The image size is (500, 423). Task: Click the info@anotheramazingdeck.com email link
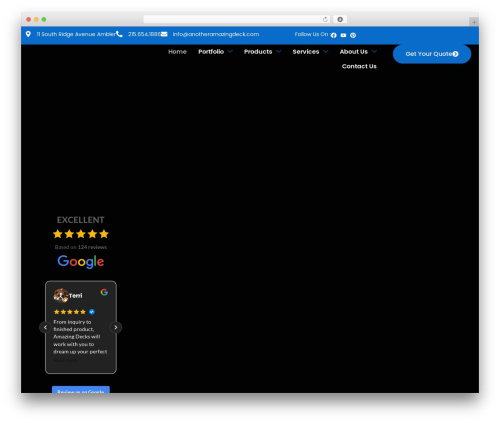point(216,34)
